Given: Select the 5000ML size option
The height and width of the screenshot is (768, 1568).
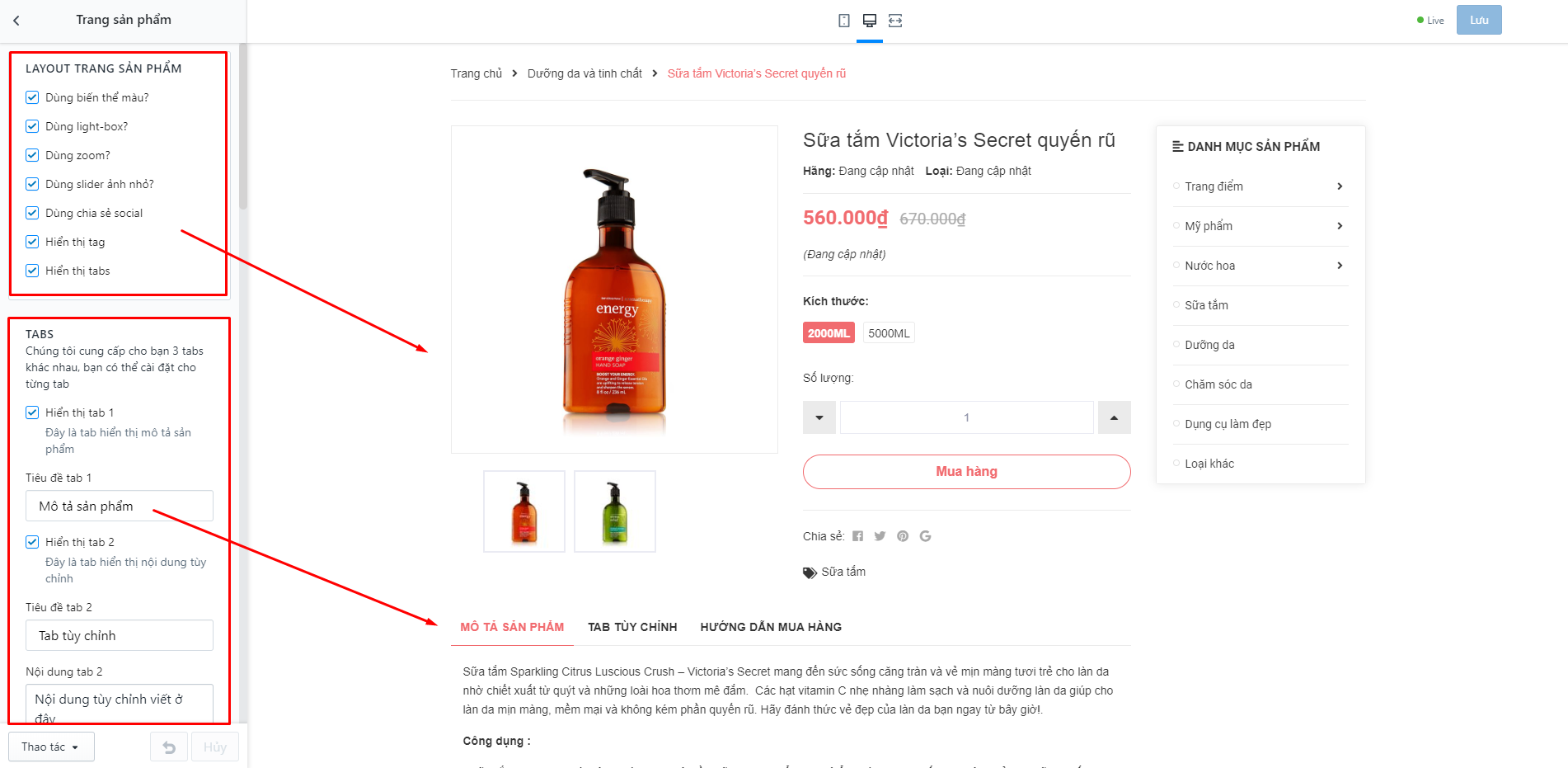Looking at the screenshot, I should tap(889, 333).
